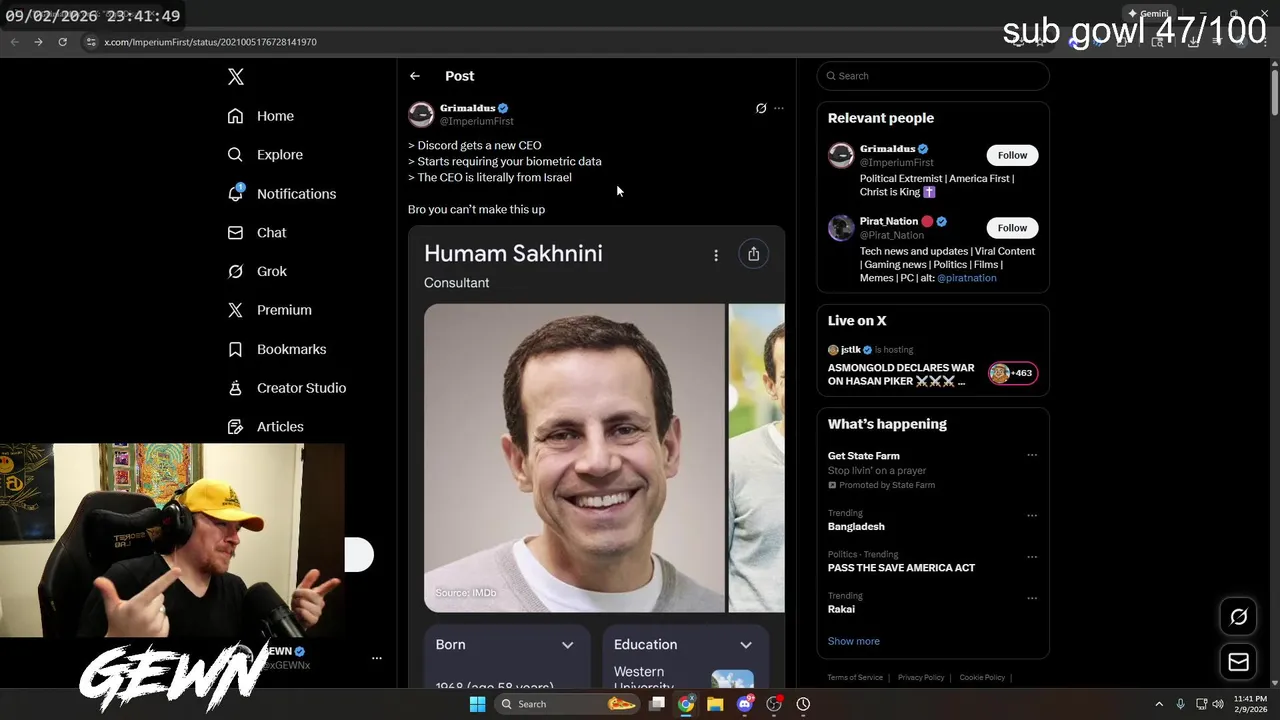Click the browser reload button
Viewport: 1280px width, 720px height.
[62, 42]
